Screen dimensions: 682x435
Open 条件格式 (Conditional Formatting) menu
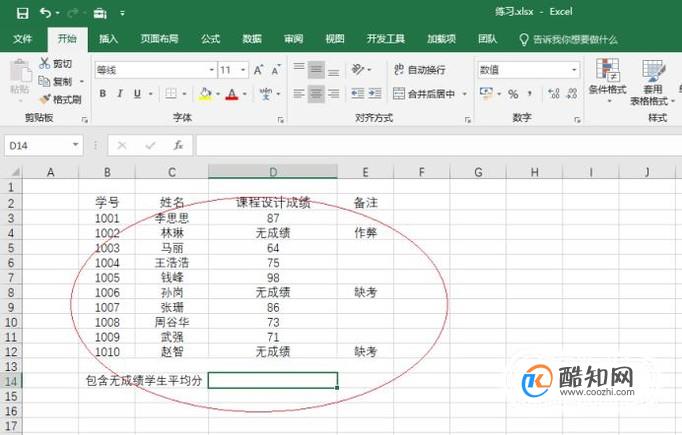click(608, 80)
